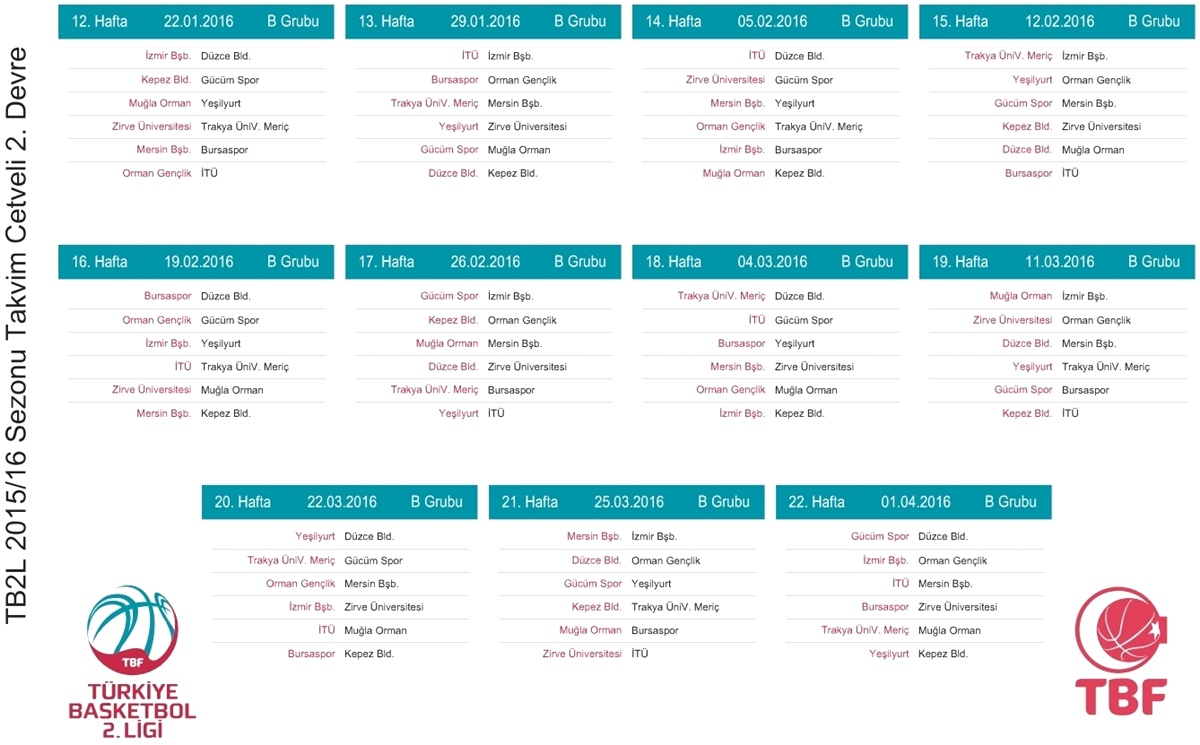Click home team İzmir Bşb. in 12. Hafta

click(168, 56)
